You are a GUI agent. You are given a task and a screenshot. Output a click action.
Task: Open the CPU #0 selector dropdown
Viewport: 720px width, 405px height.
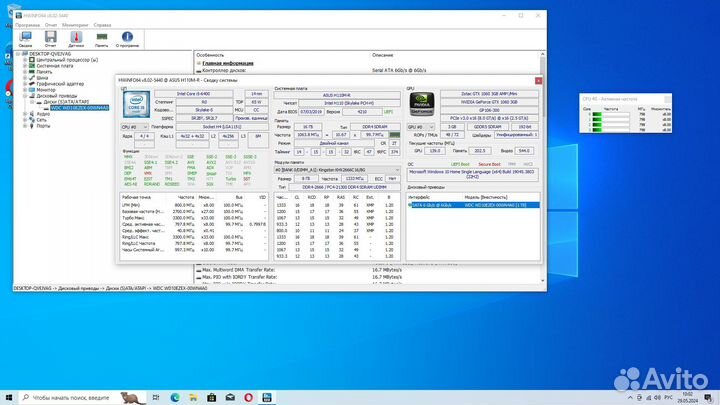point(135,127)
